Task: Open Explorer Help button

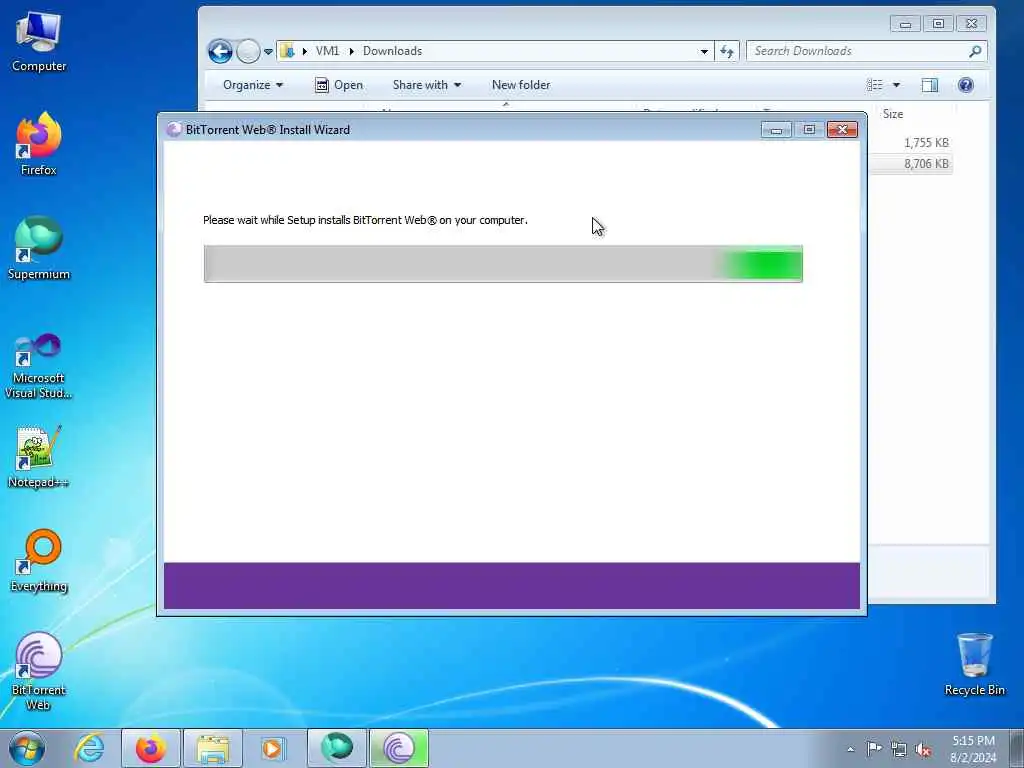Action: (x=965, y=85)
